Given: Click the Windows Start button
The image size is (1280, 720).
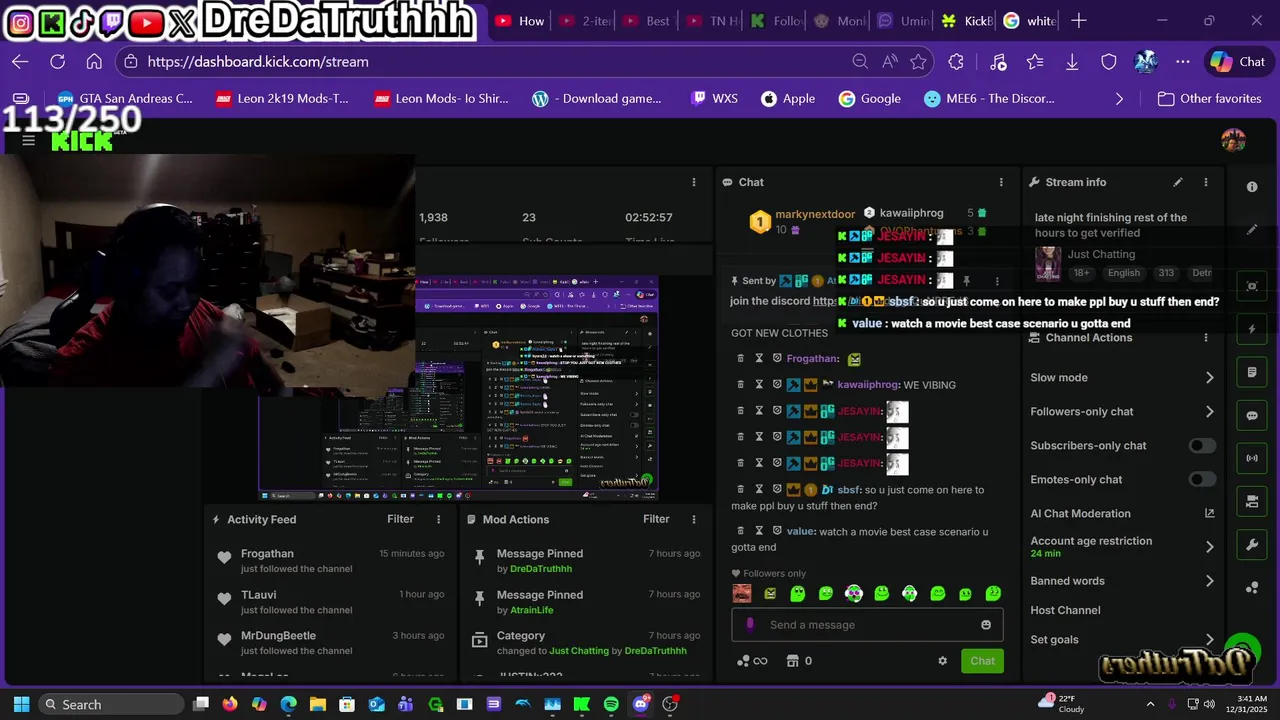Looking at the screenshot, I should tap(21, 705).
